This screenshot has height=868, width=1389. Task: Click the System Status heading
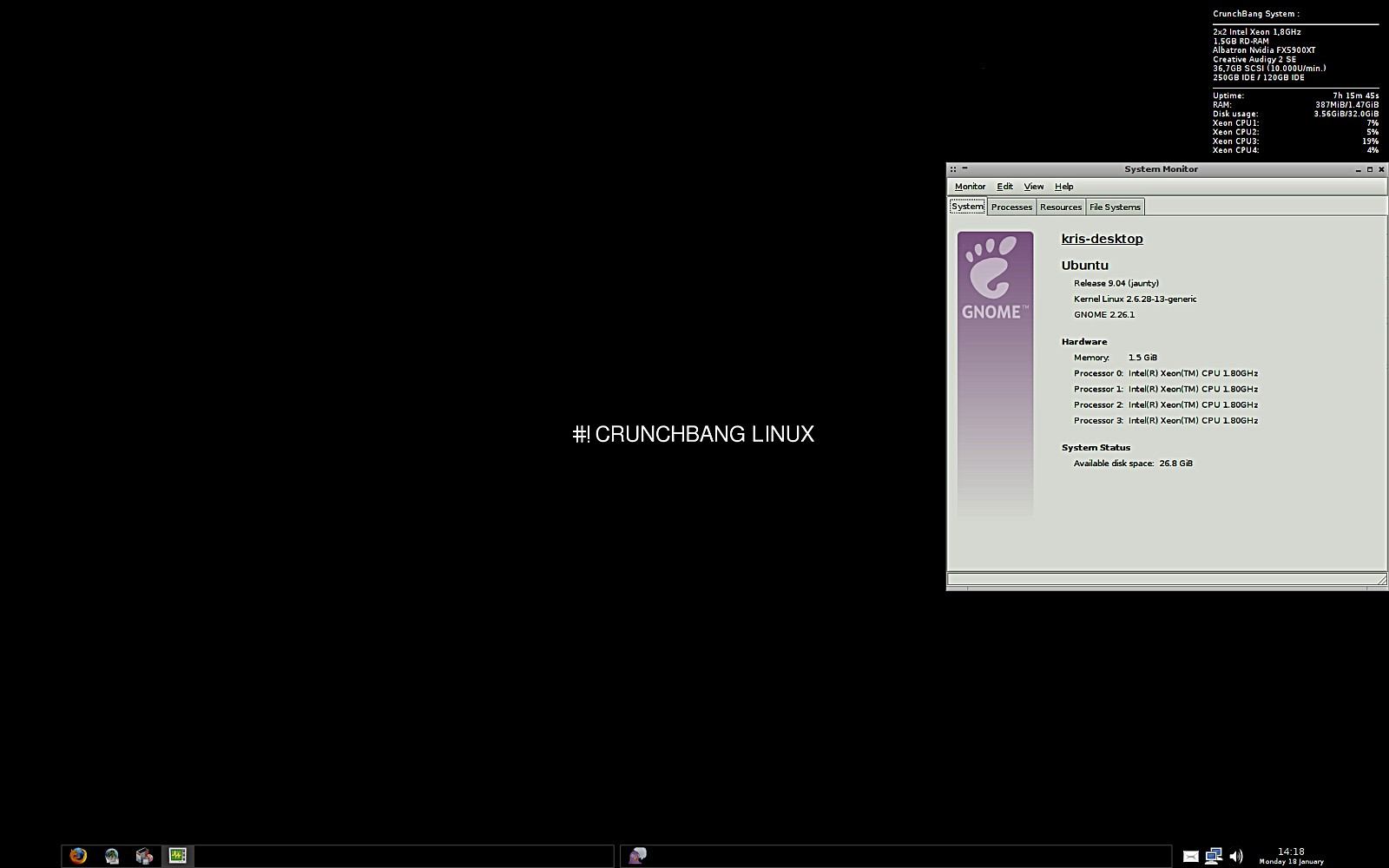point(1096,448)
